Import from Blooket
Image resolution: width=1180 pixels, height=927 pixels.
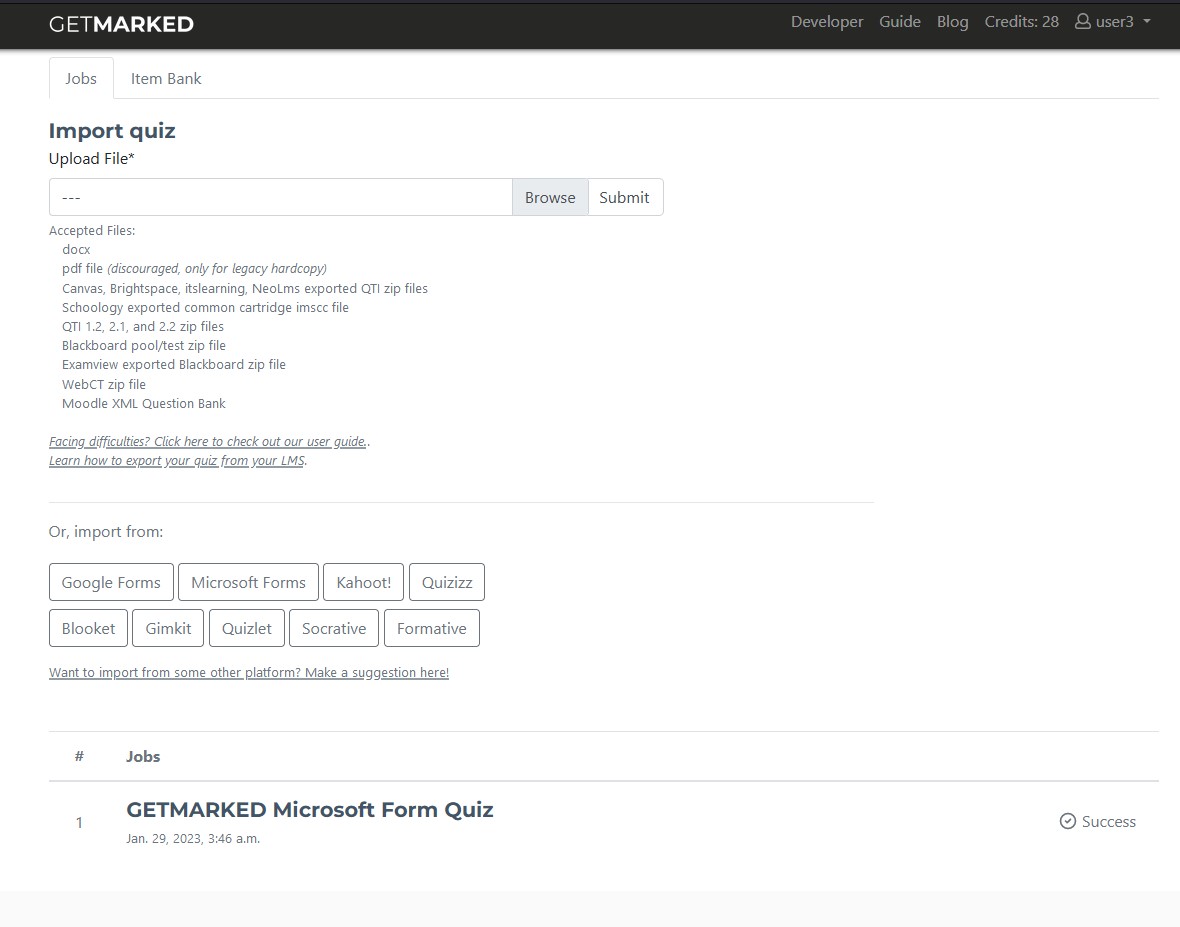tap(89, 628)
